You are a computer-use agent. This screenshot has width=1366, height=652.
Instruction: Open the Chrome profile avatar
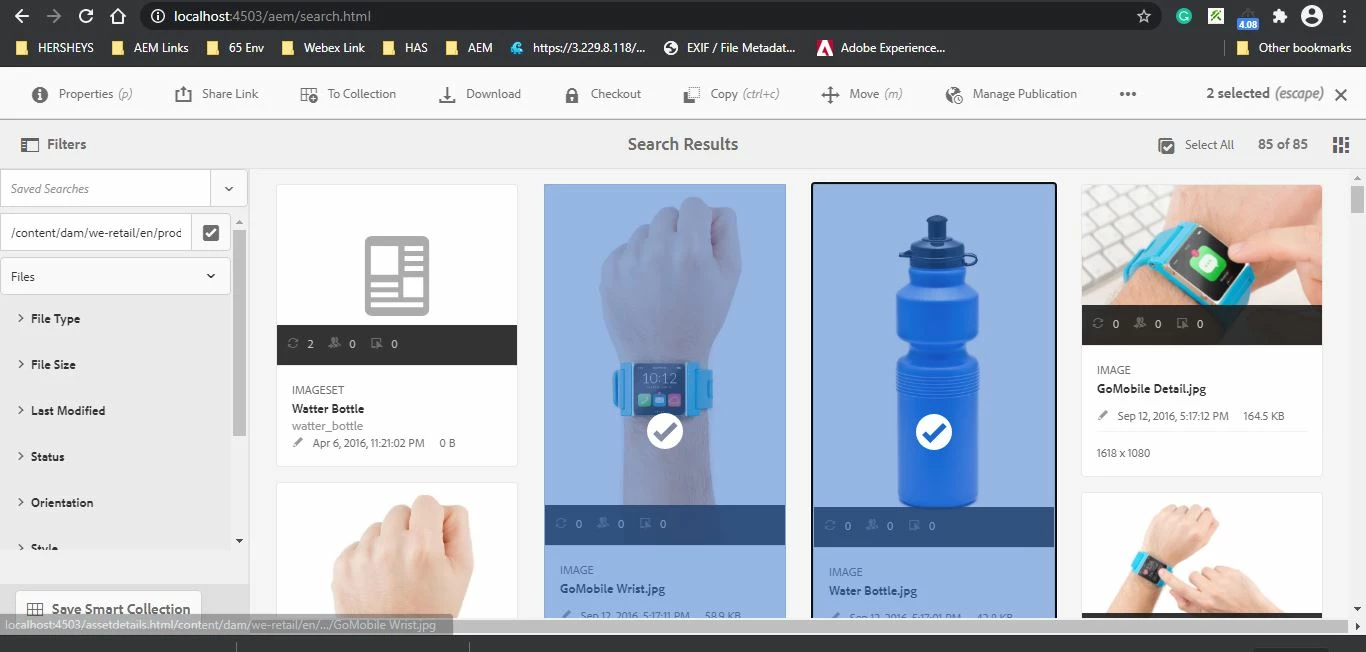point(1311,16)
